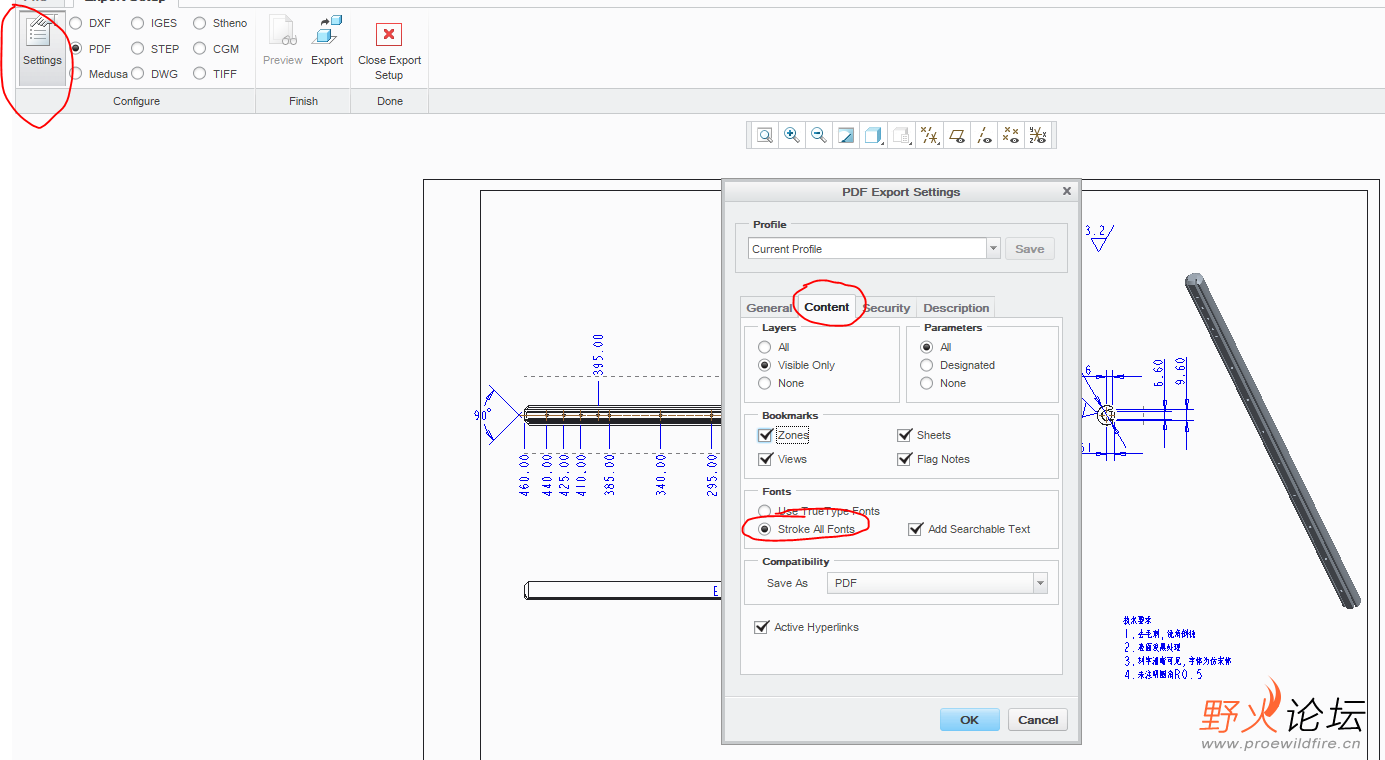Choose None under Layers

[765, 383]
